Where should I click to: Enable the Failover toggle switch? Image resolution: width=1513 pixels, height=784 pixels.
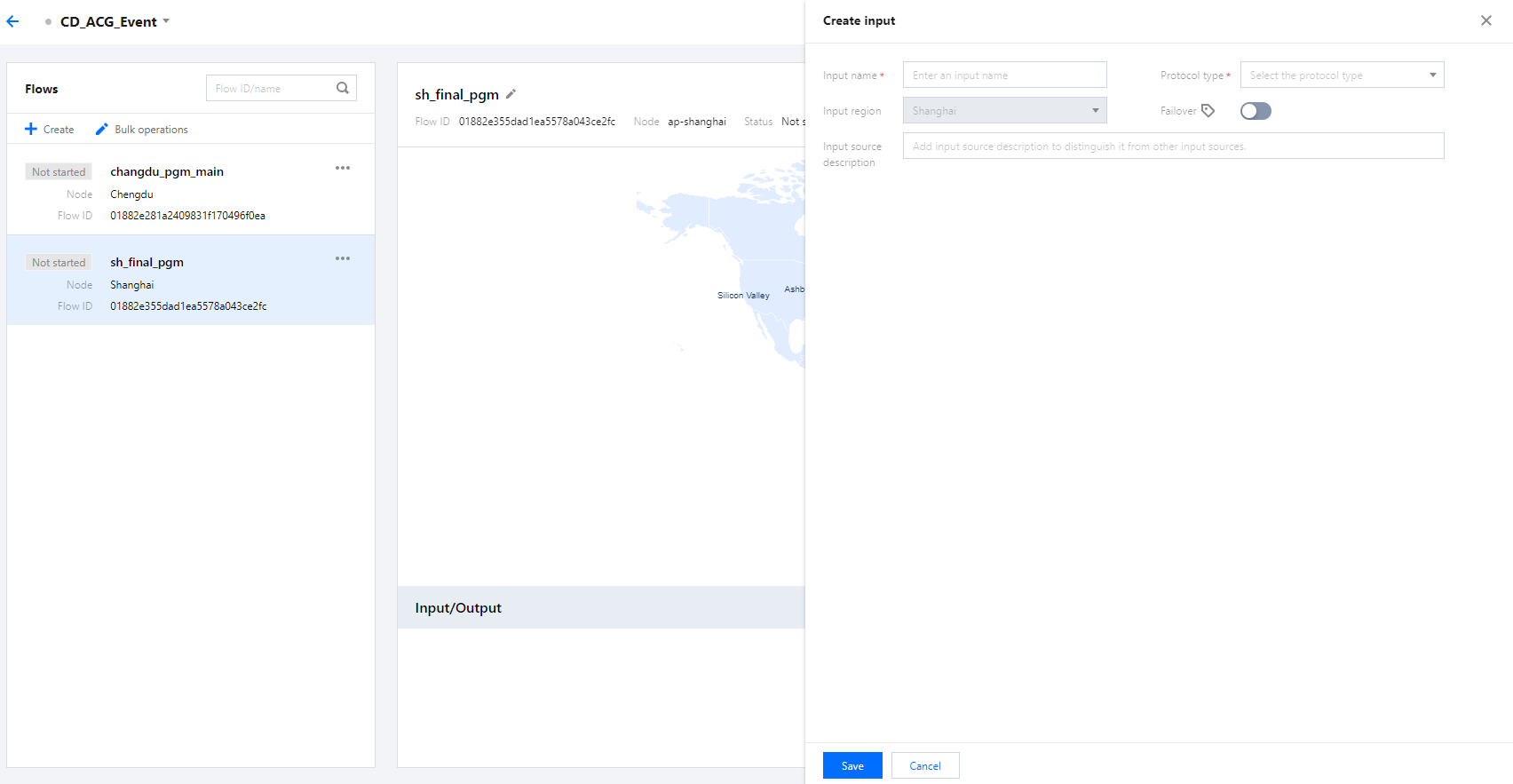coord(1256,111)
